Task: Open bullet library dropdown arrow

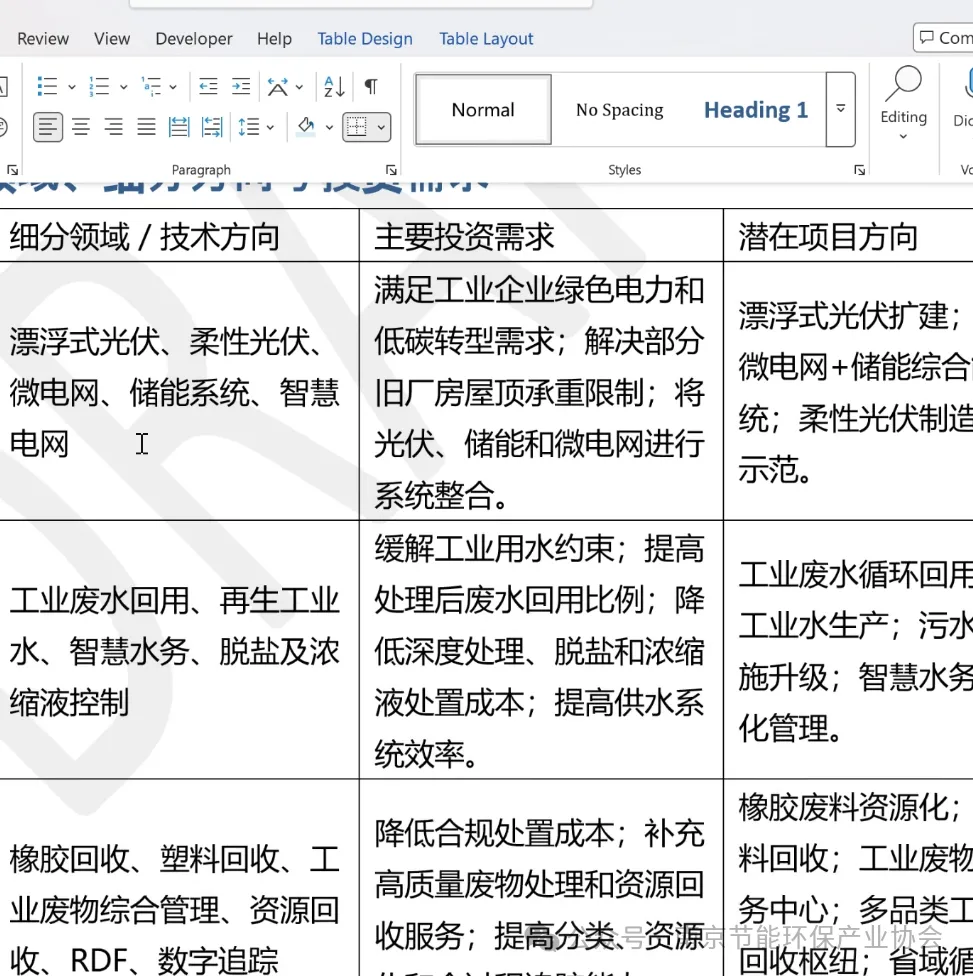Action: [x=72, y=87]
